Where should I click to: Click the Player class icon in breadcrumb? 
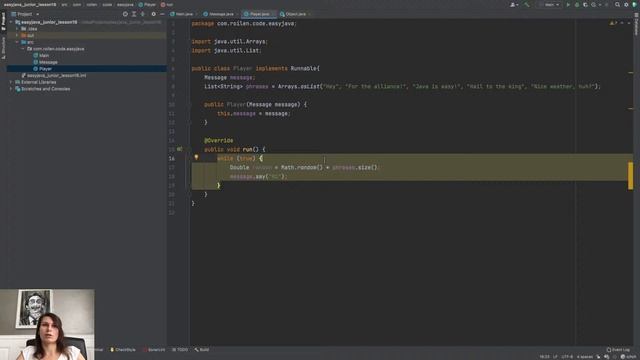point(141,4)
